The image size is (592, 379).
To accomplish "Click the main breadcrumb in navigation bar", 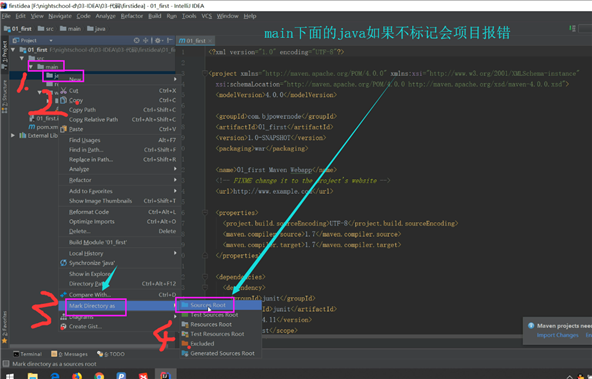I will (x=70, y=29).
